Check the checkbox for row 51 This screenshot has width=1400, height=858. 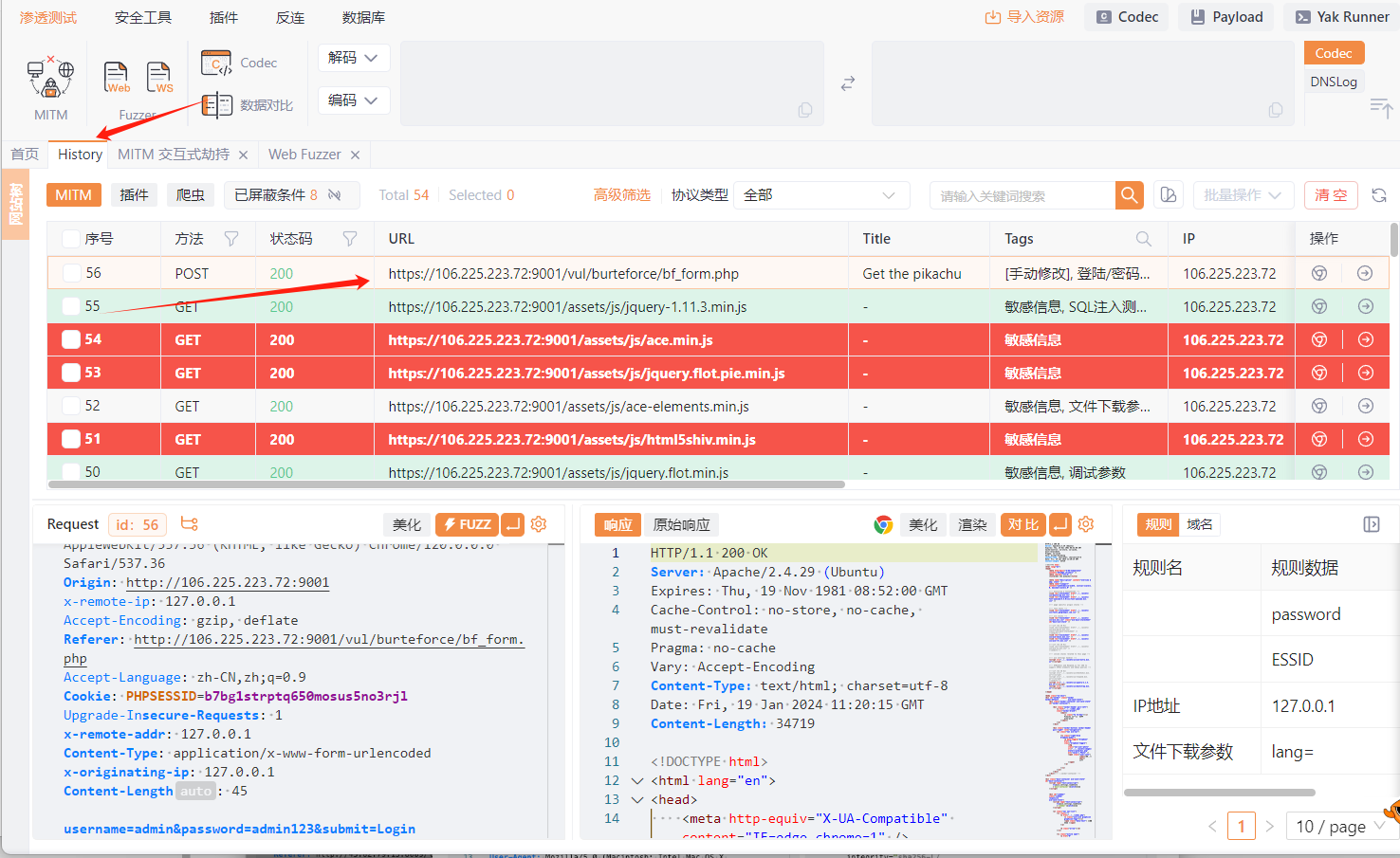pyautogui.click(x=71, y=439)
